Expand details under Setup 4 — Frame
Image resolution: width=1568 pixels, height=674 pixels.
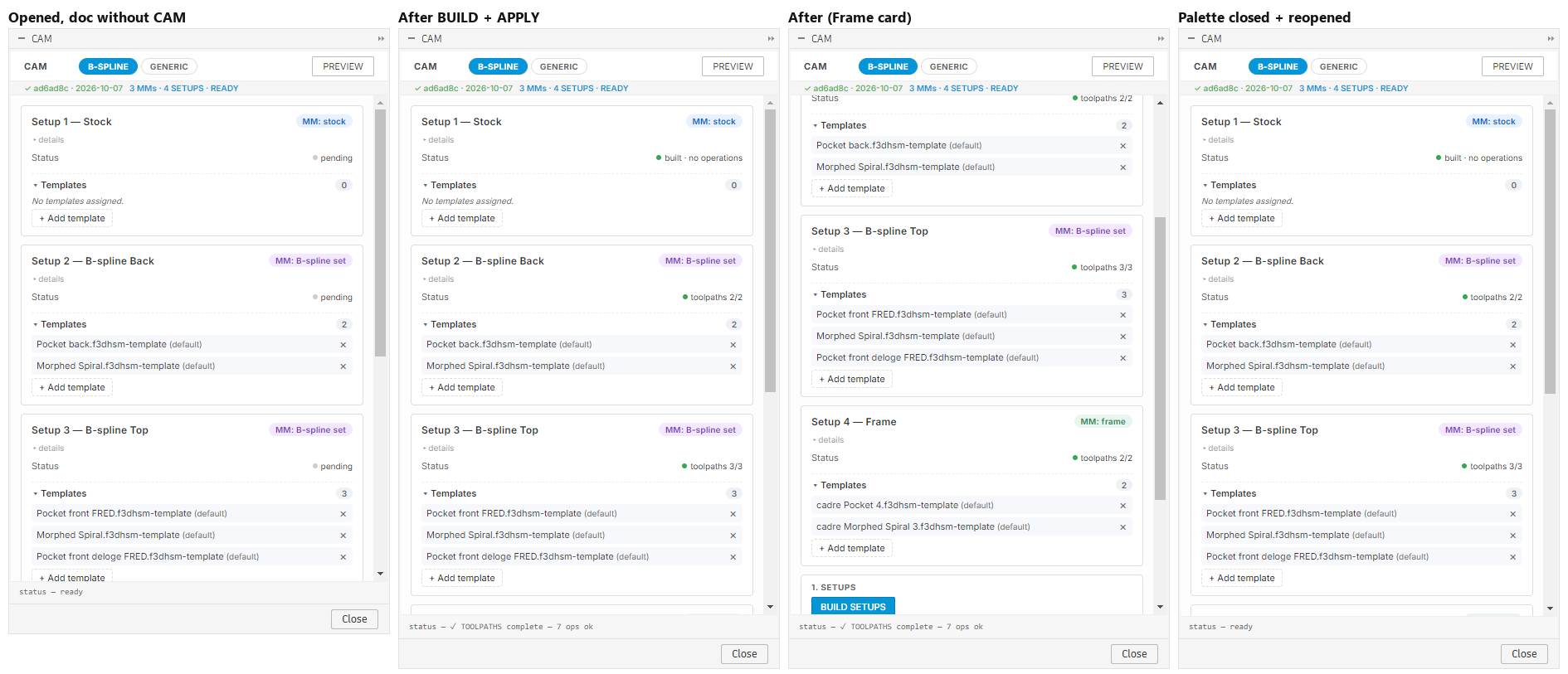click(x=828, y=440)
